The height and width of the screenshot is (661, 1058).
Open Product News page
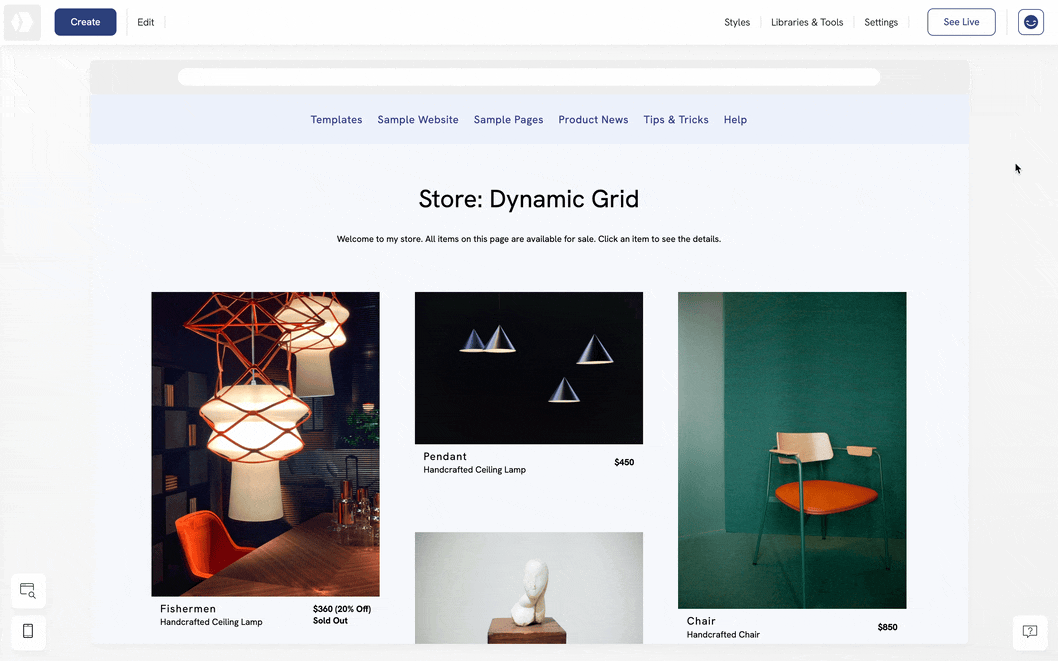[x=593, y=120]
